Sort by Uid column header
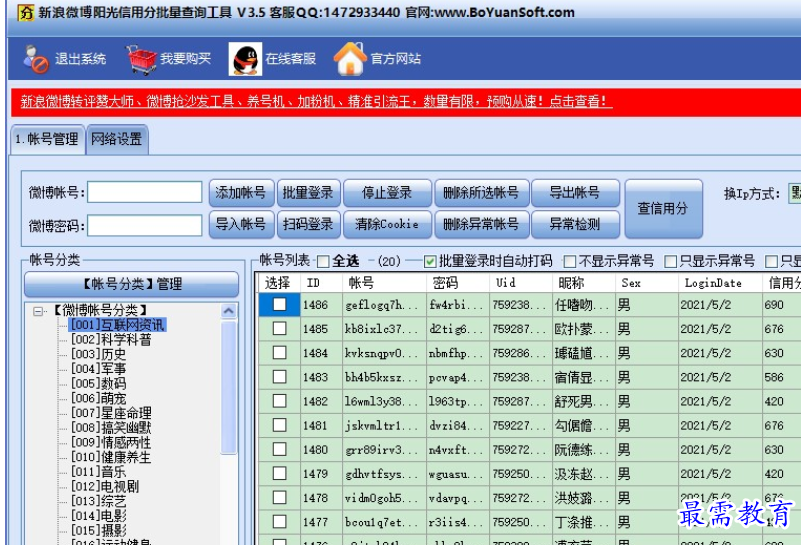801x545 pixels. pos(521,283)
